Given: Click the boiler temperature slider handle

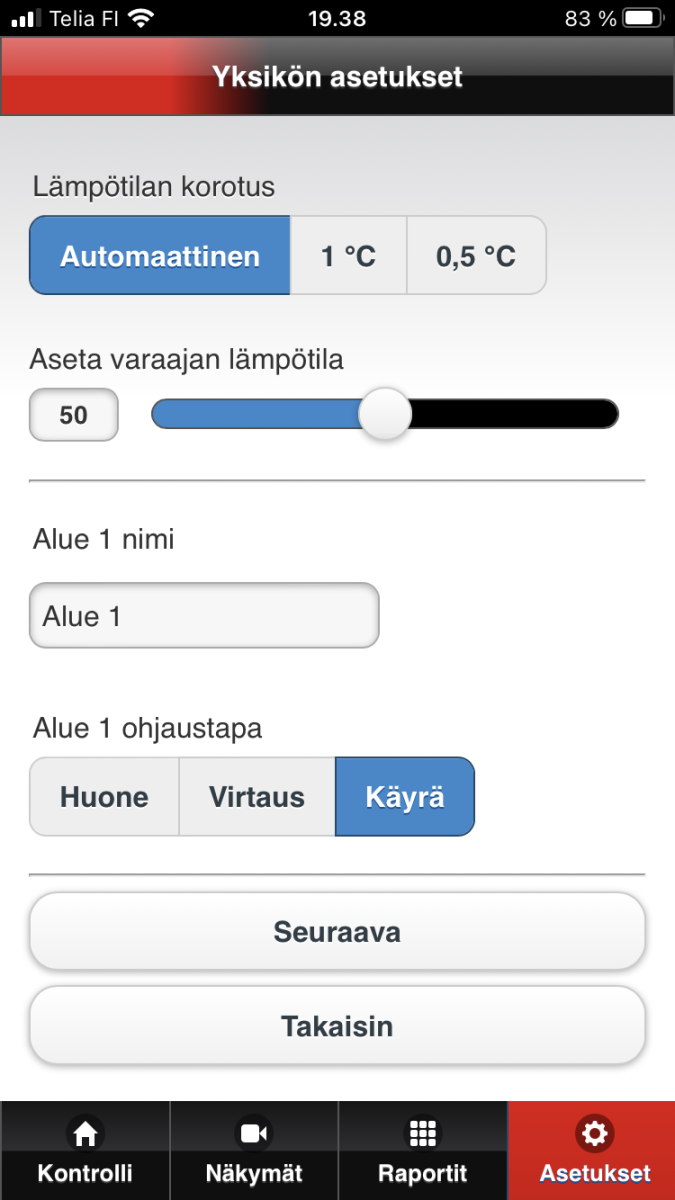Looking at the screenshot, I should point(385,414).
